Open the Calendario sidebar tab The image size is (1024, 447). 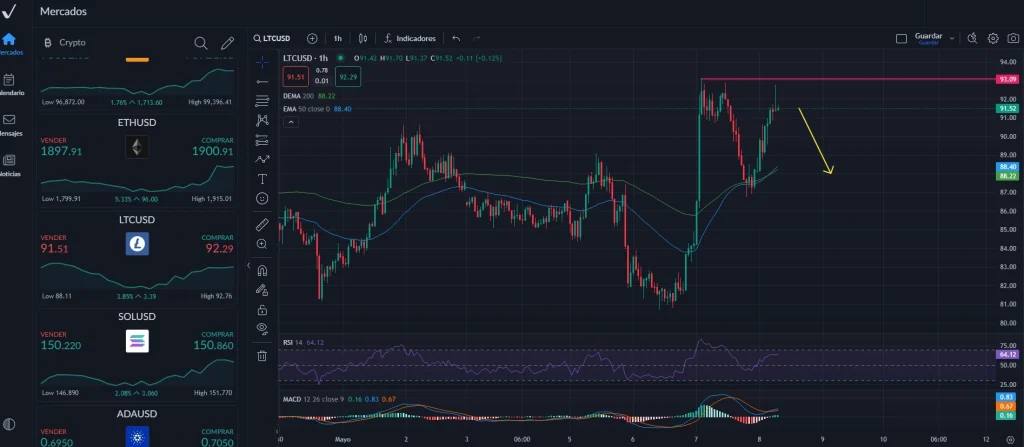click(x=9, y=85)
